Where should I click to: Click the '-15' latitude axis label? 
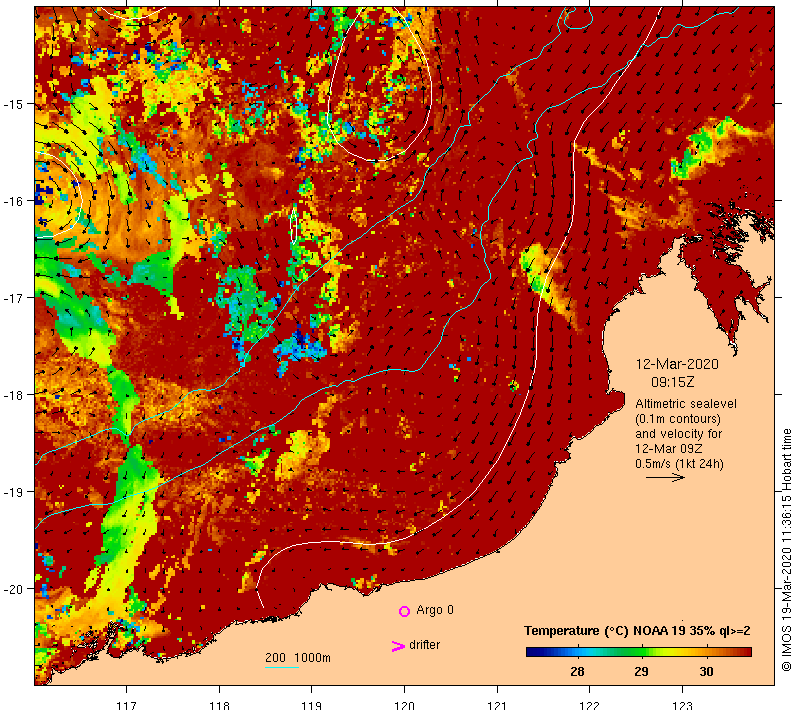click(13, 104)
